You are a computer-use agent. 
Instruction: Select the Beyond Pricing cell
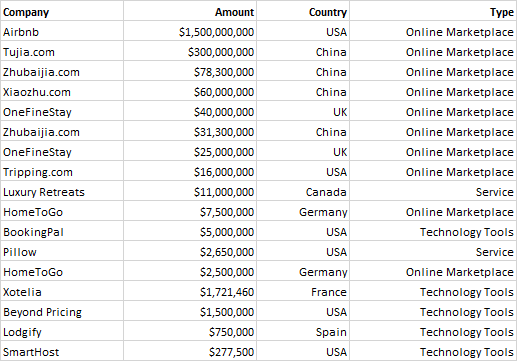(62, 311)
